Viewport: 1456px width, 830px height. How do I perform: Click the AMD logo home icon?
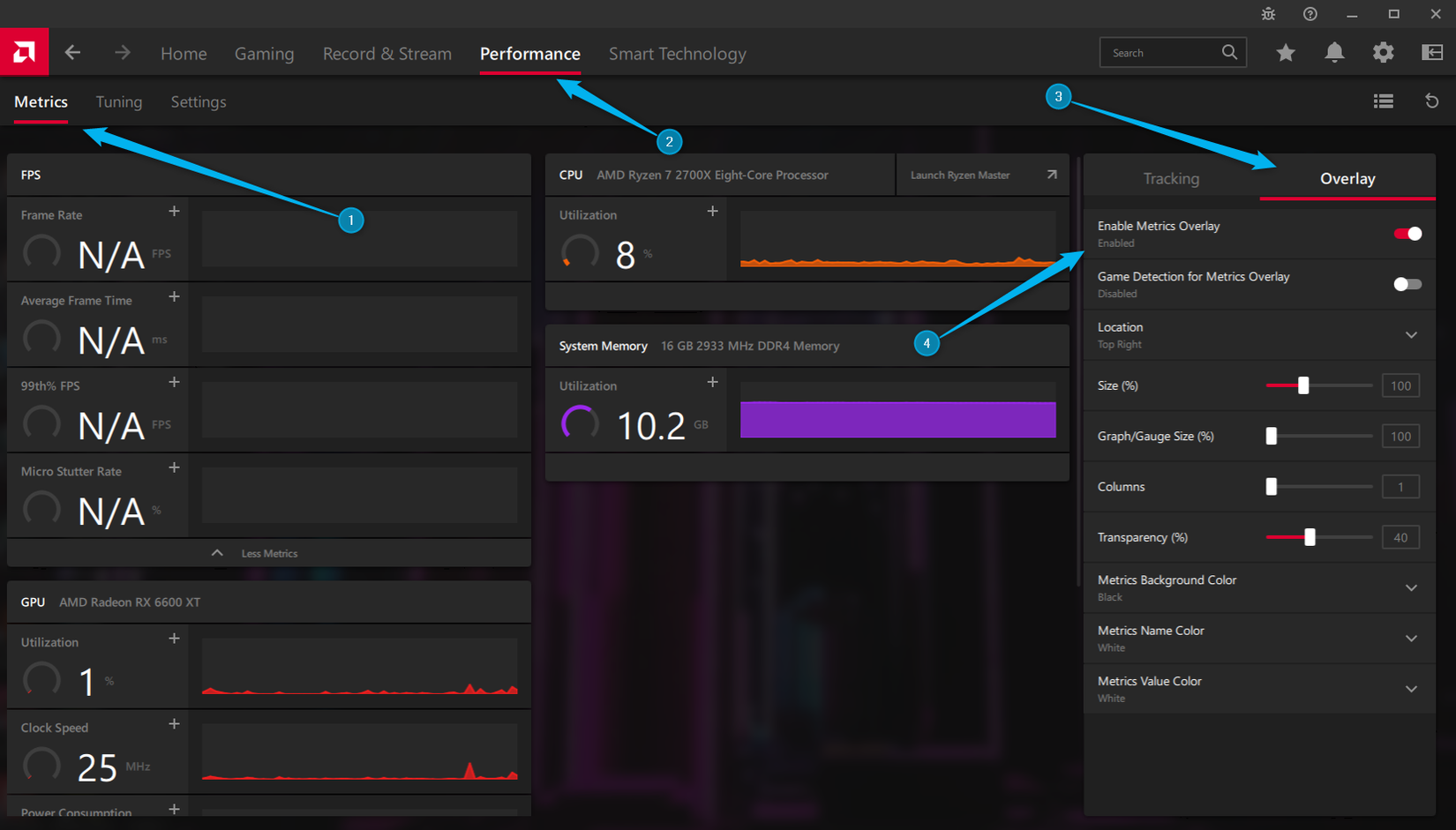(x=24, y=52)
